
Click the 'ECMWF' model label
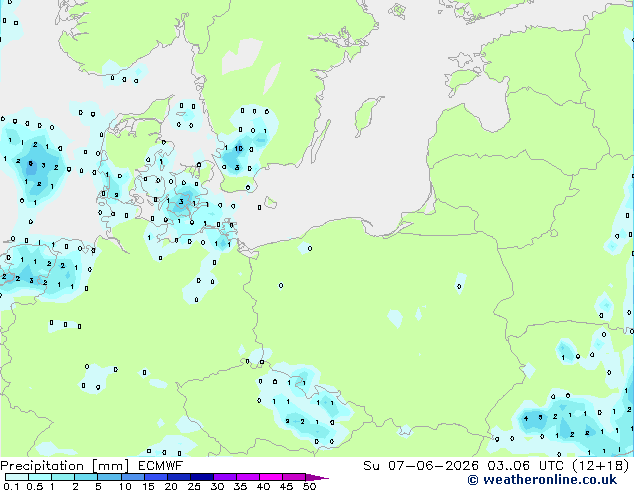pos(161,466)
